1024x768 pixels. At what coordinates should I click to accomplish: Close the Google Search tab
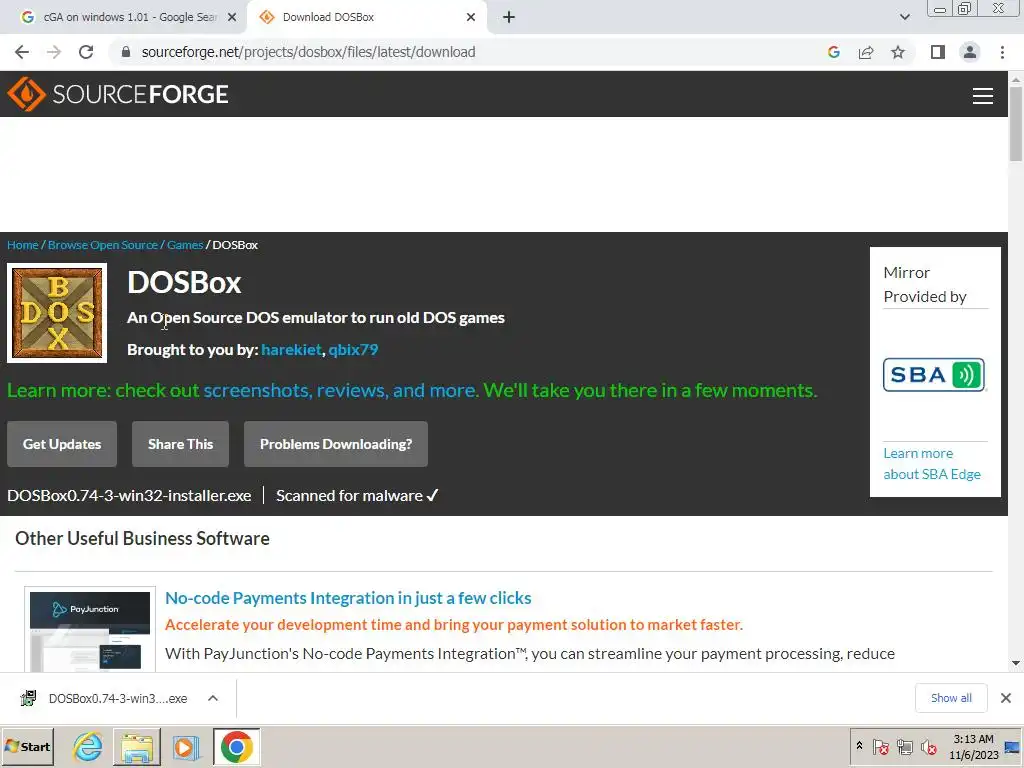232,17
